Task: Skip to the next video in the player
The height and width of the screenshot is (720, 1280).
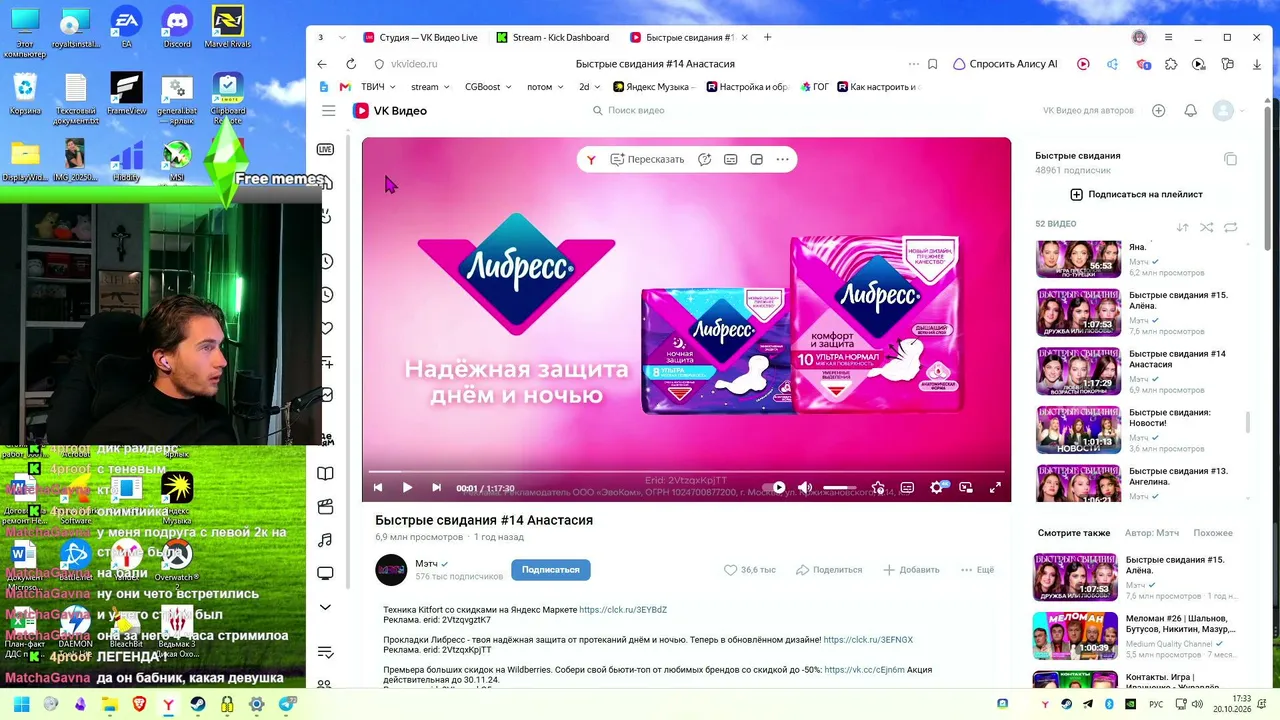Action: pos(436,488)
